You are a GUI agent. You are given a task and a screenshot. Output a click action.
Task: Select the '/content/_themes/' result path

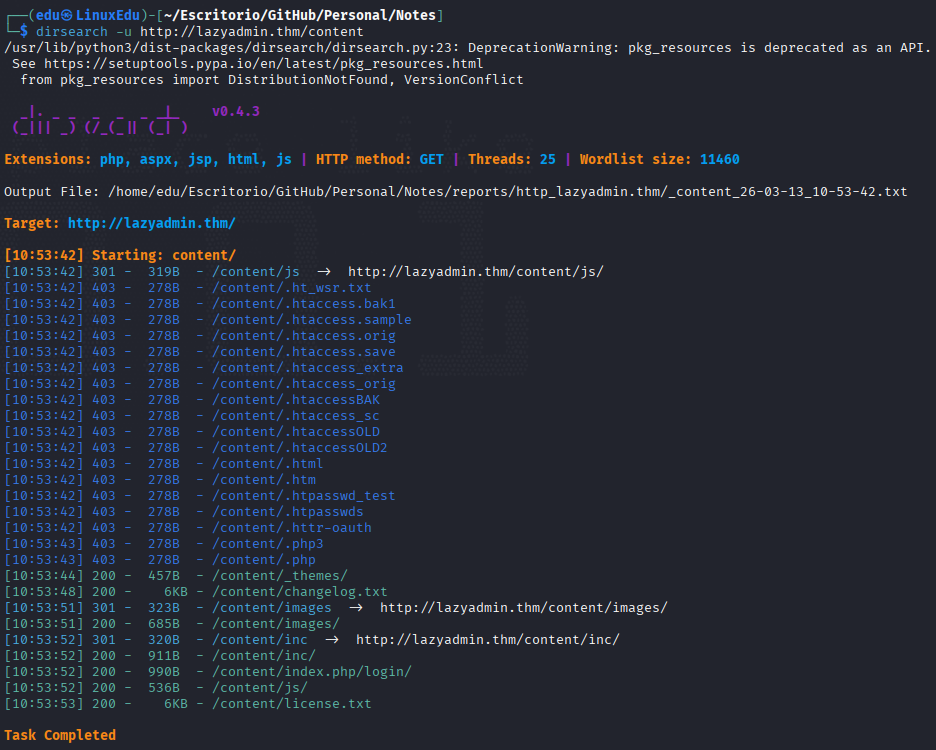(x=280, y=576)
